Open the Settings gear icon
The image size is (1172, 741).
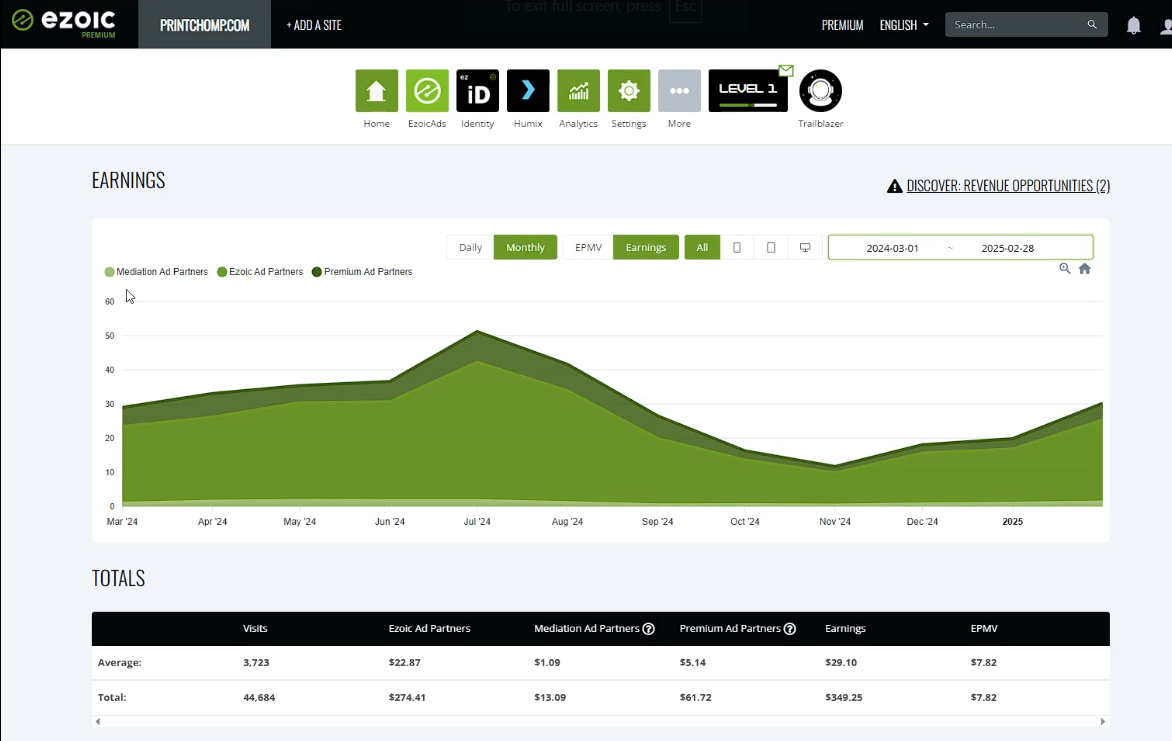[629, 90]
